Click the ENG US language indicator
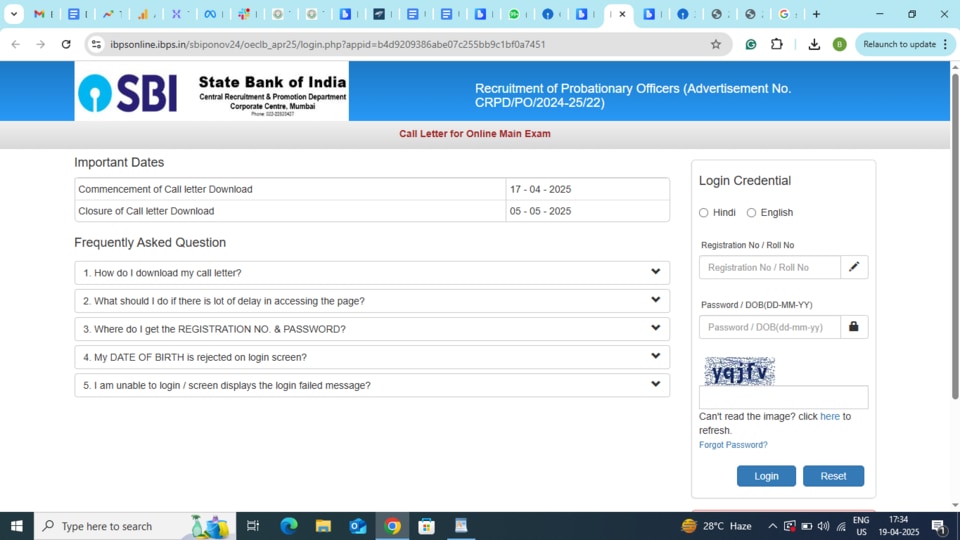The height and width of the screenshot is (540, 960). click(x=861, y=526)
